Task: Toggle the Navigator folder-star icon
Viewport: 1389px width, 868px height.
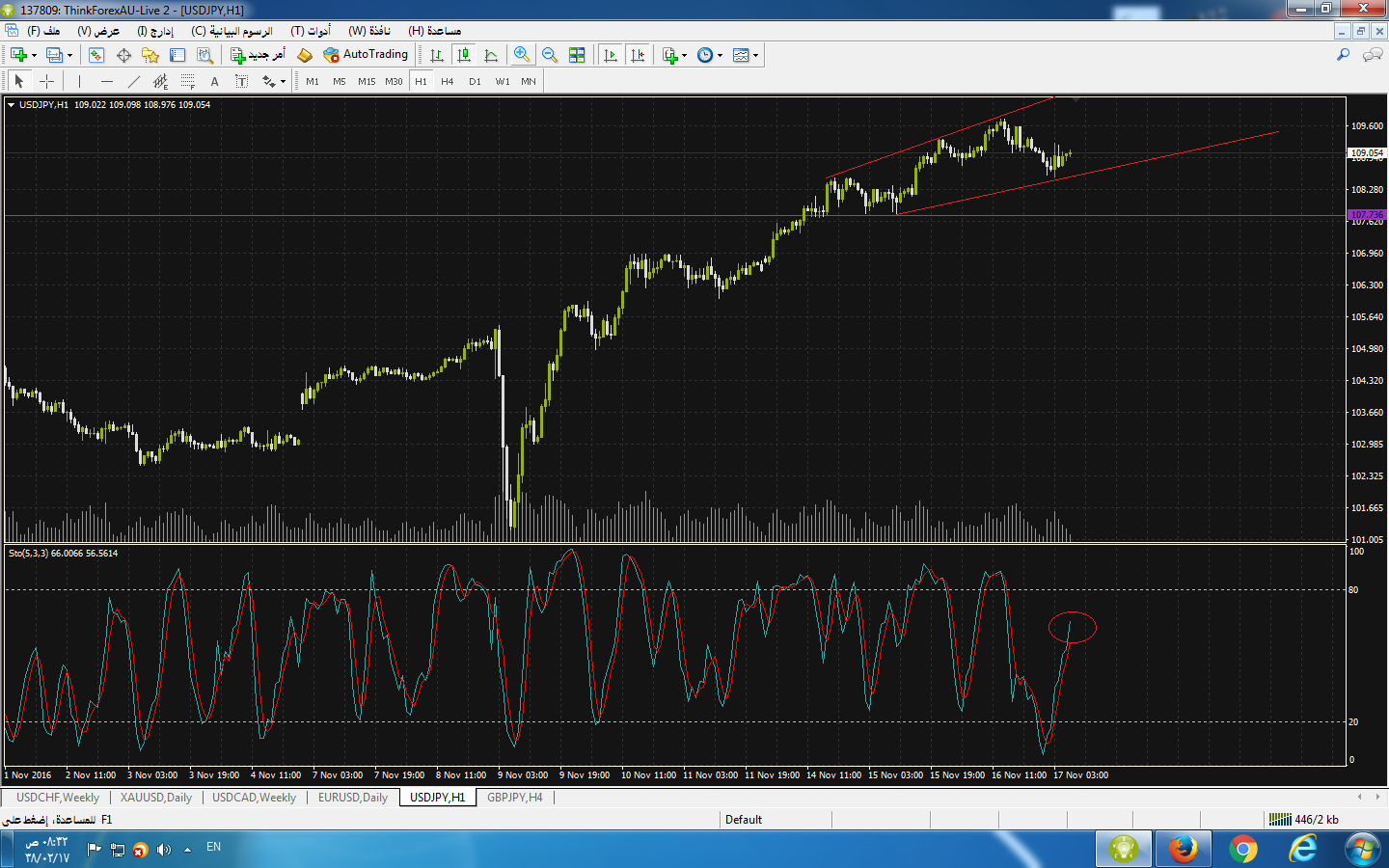Action: 150,55
